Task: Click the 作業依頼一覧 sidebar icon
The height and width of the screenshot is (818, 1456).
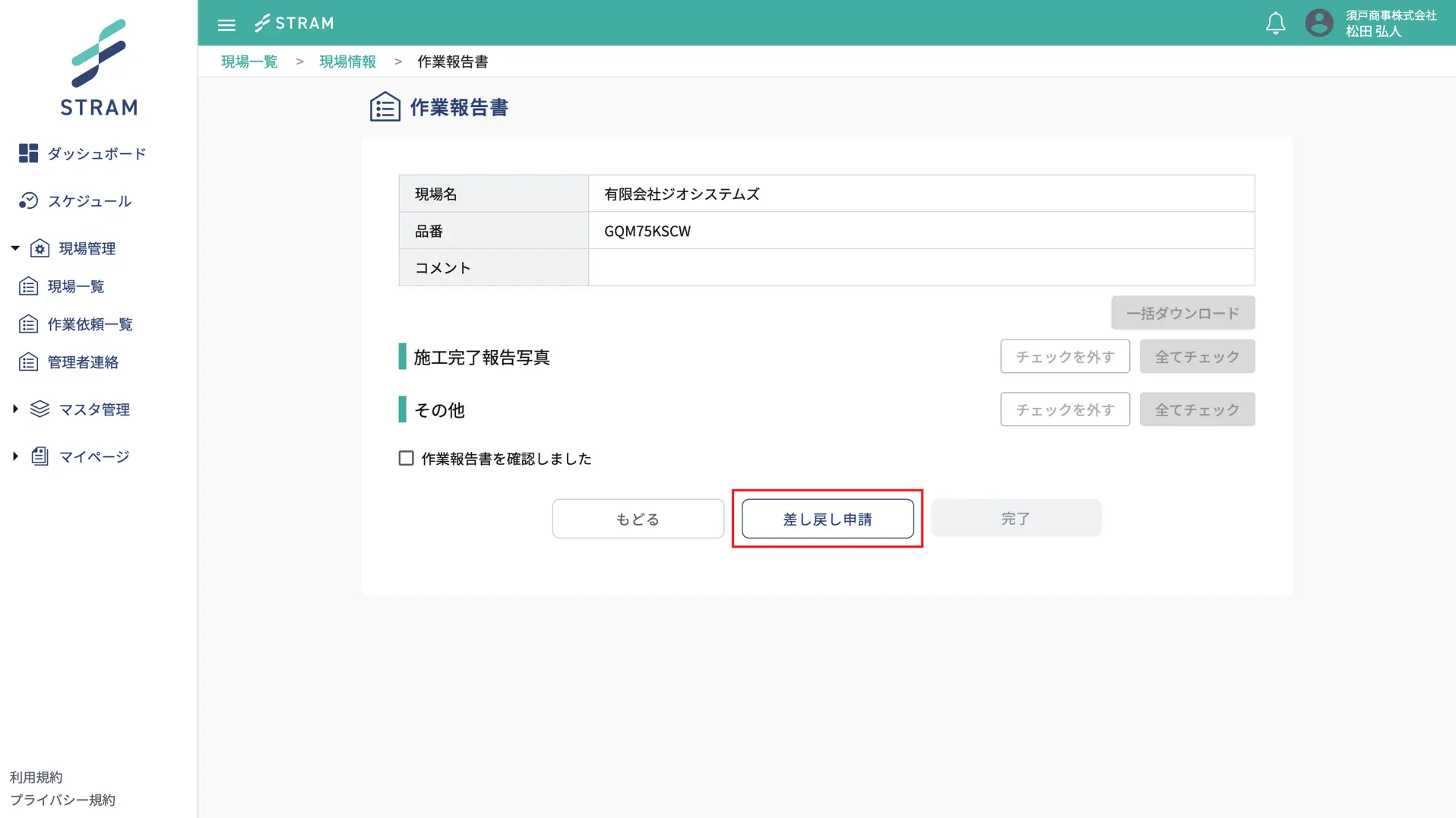Action: coord(28,324)
